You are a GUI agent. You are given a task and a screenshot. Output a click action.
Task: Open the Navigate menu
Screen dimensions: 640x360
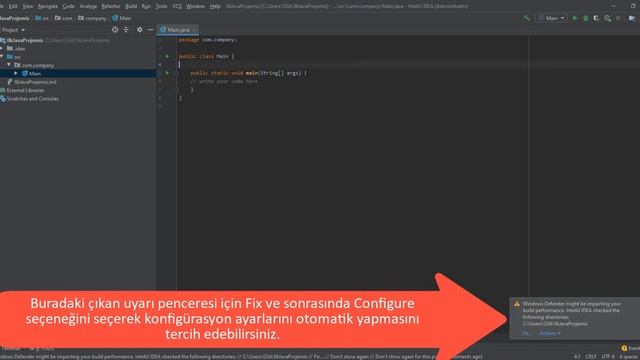[48, 6]
